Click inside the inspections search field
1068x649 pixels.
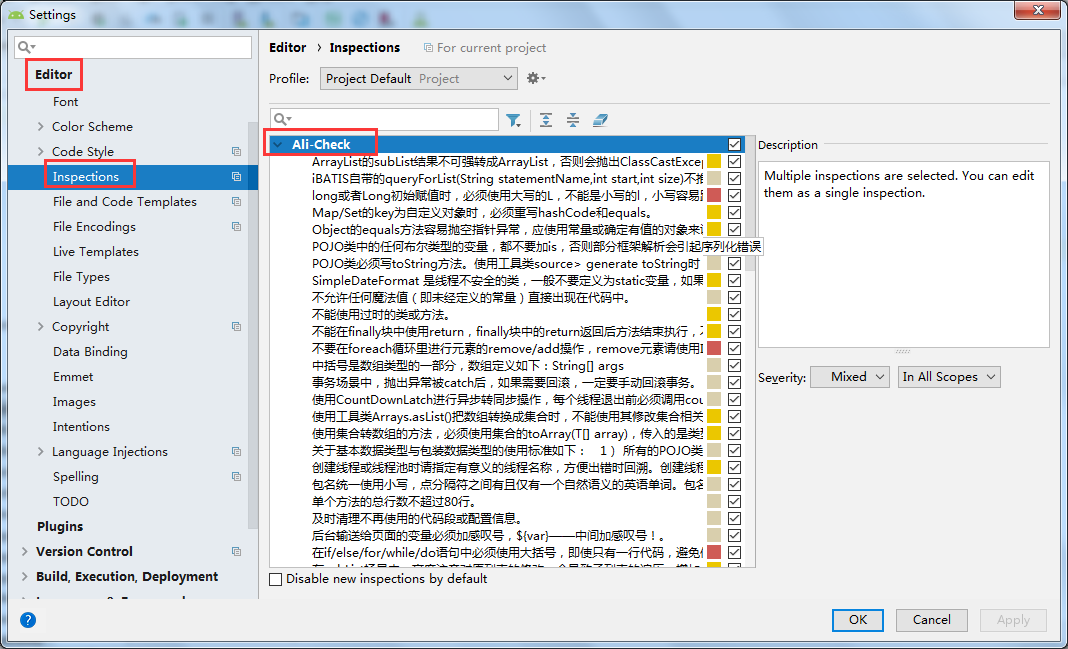(390, 119)
